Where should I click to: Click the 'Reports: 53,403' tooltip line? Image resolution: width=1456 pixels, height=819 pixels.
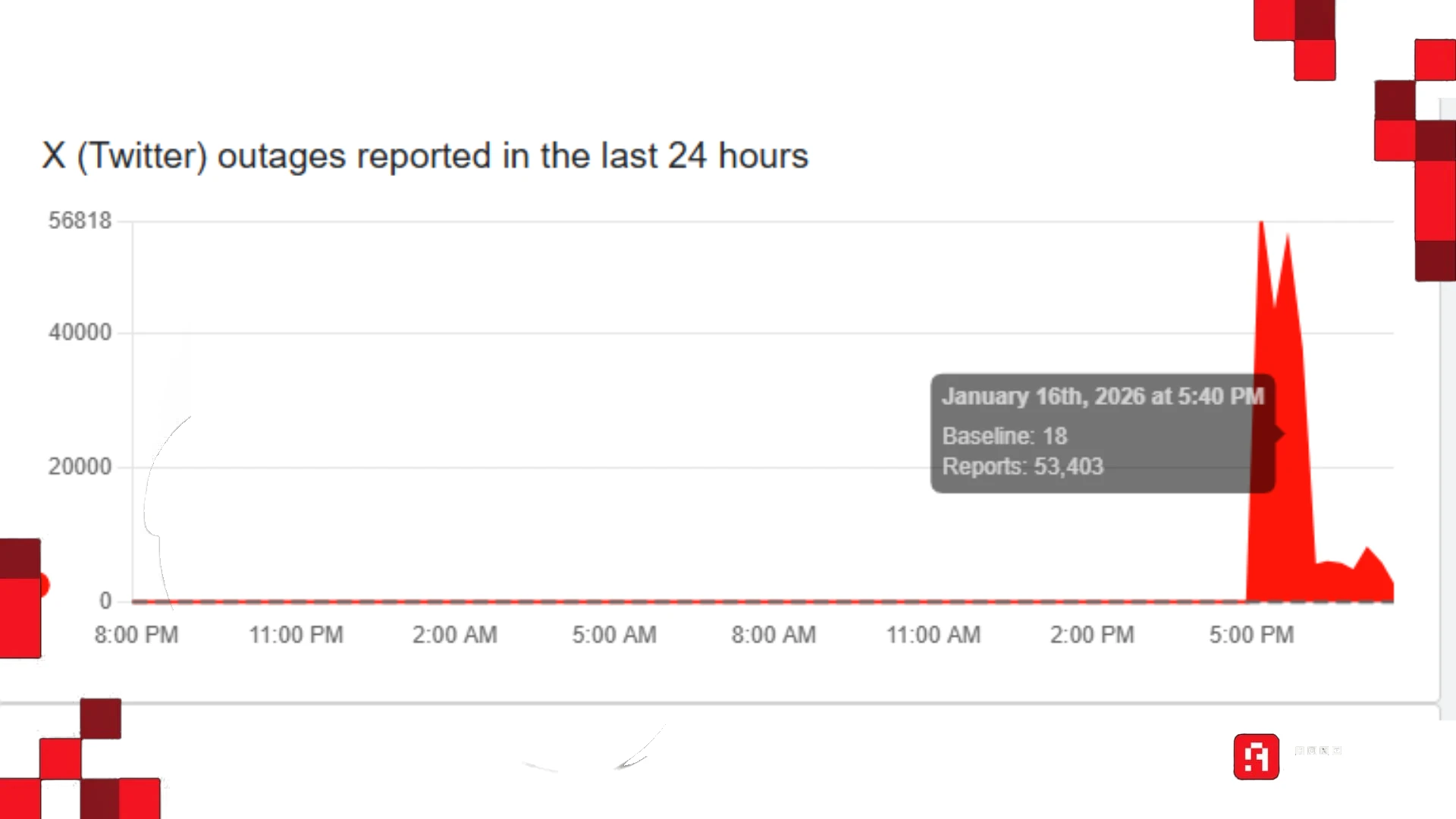point(1022,466)
